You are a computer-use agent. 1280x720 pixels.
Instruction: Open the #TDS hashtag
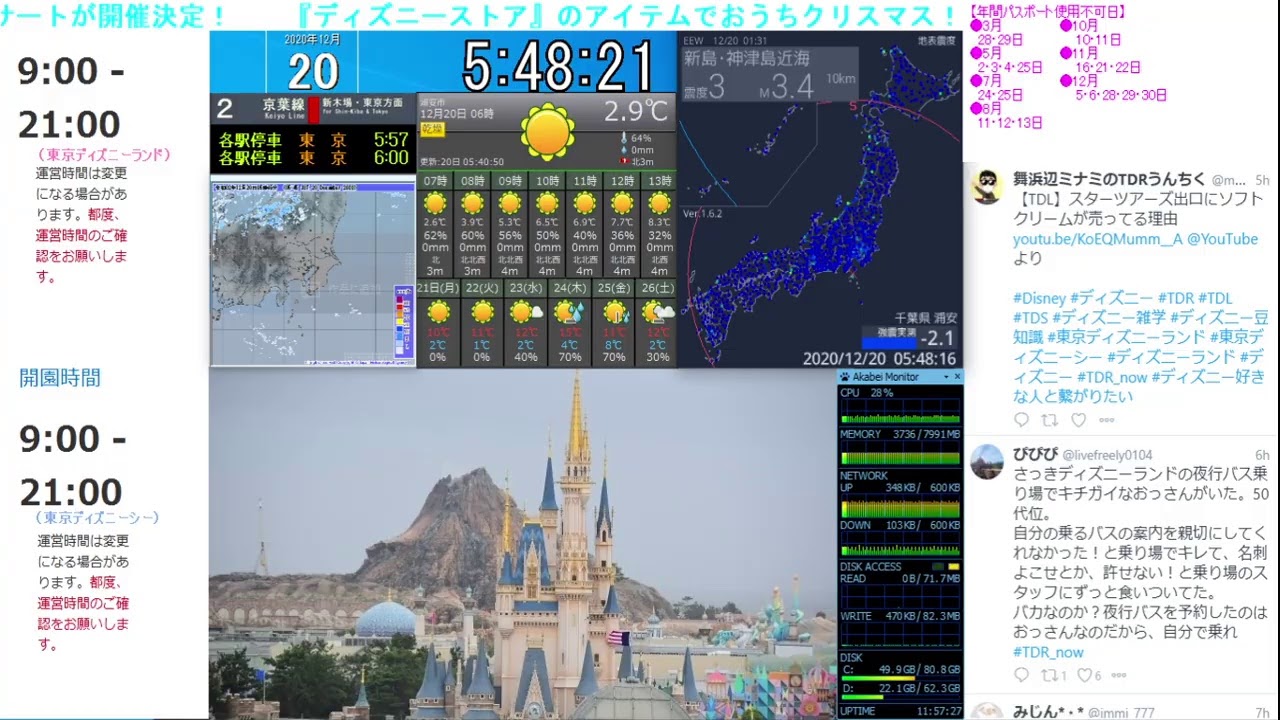pyautogui.click(x=1030, y=317)
